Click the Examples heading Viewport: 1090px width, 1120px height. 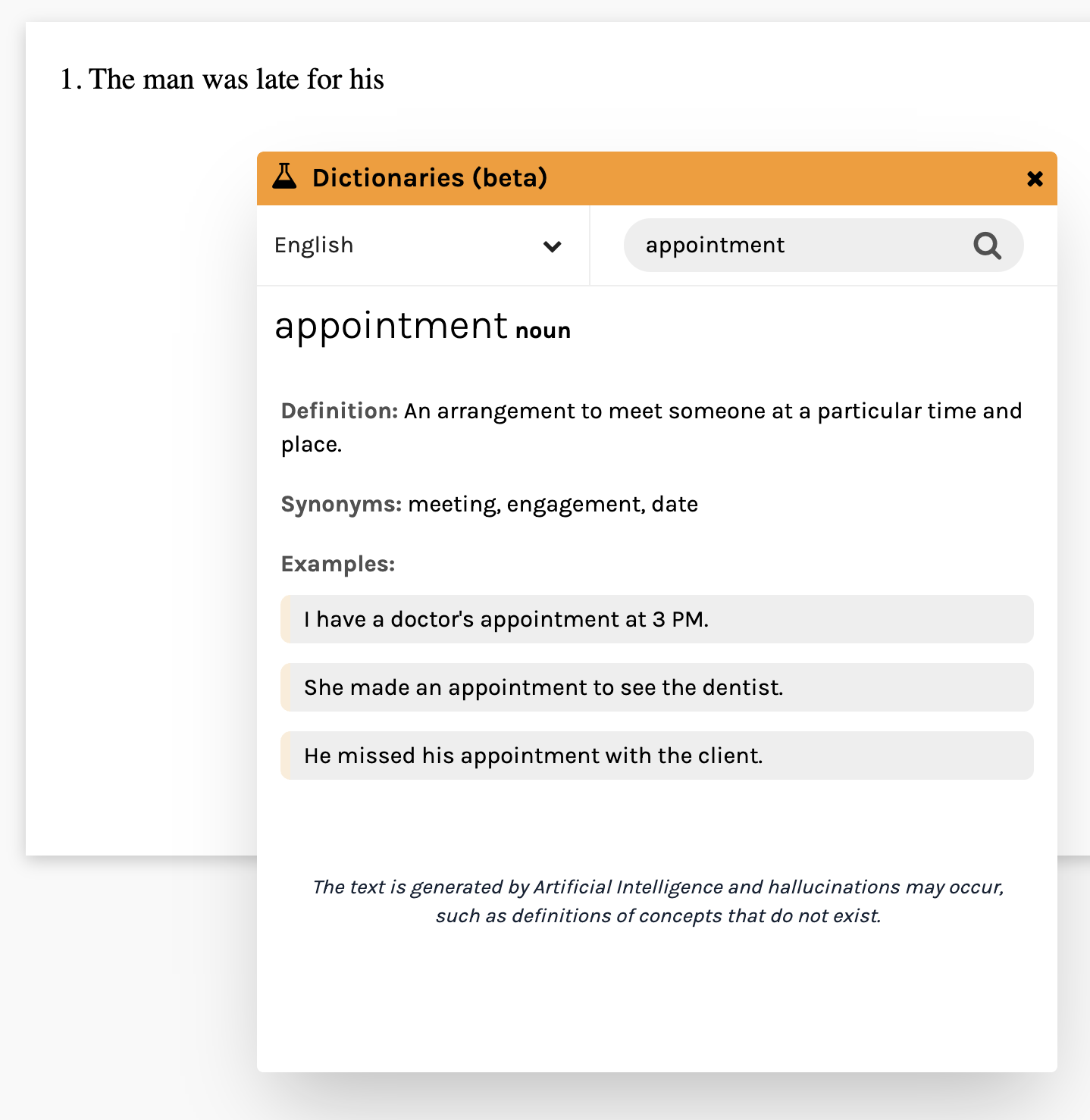point(338,564)
